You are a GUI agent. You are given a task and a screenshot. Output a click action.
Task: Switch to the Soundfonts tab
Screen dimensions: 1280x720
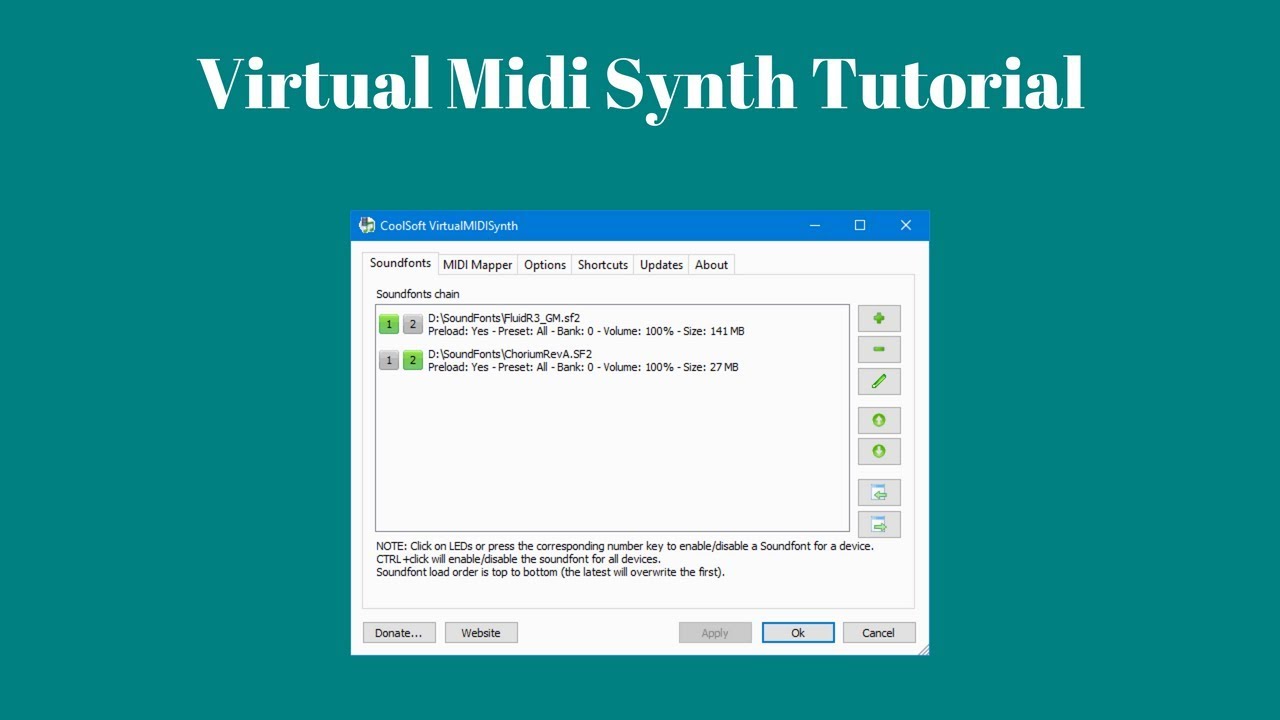point(400,263)
